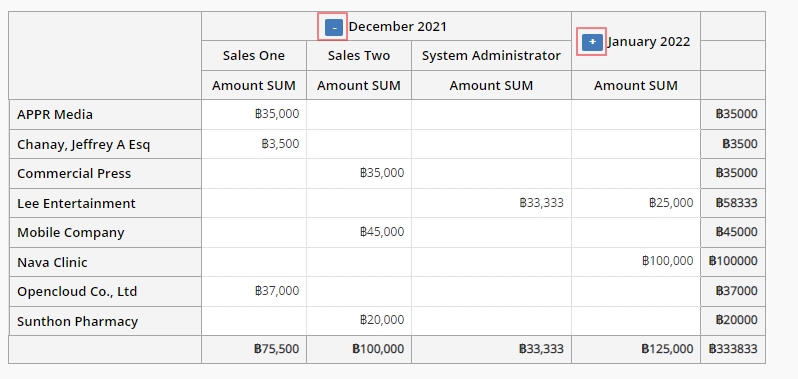Viewport: 798px width, 379px height.
Task: Select the Lee Entertainment row label
Action: 105,203
